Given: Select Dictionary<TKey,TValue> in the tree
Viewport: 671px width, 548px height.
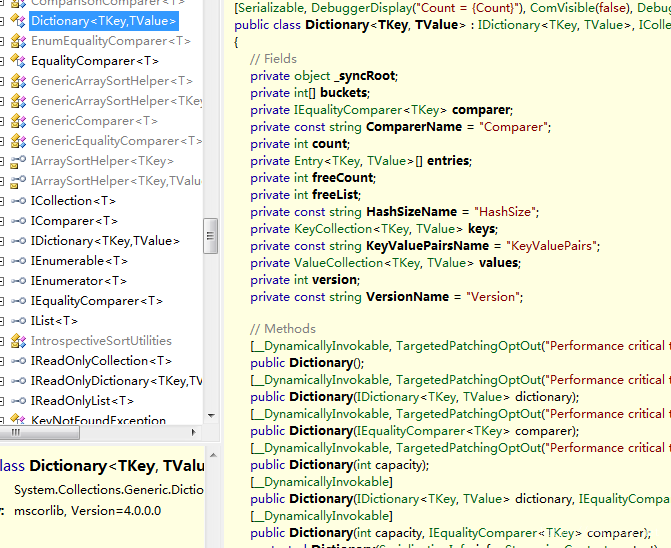Looking at the screenshot, I should (104, 21).
